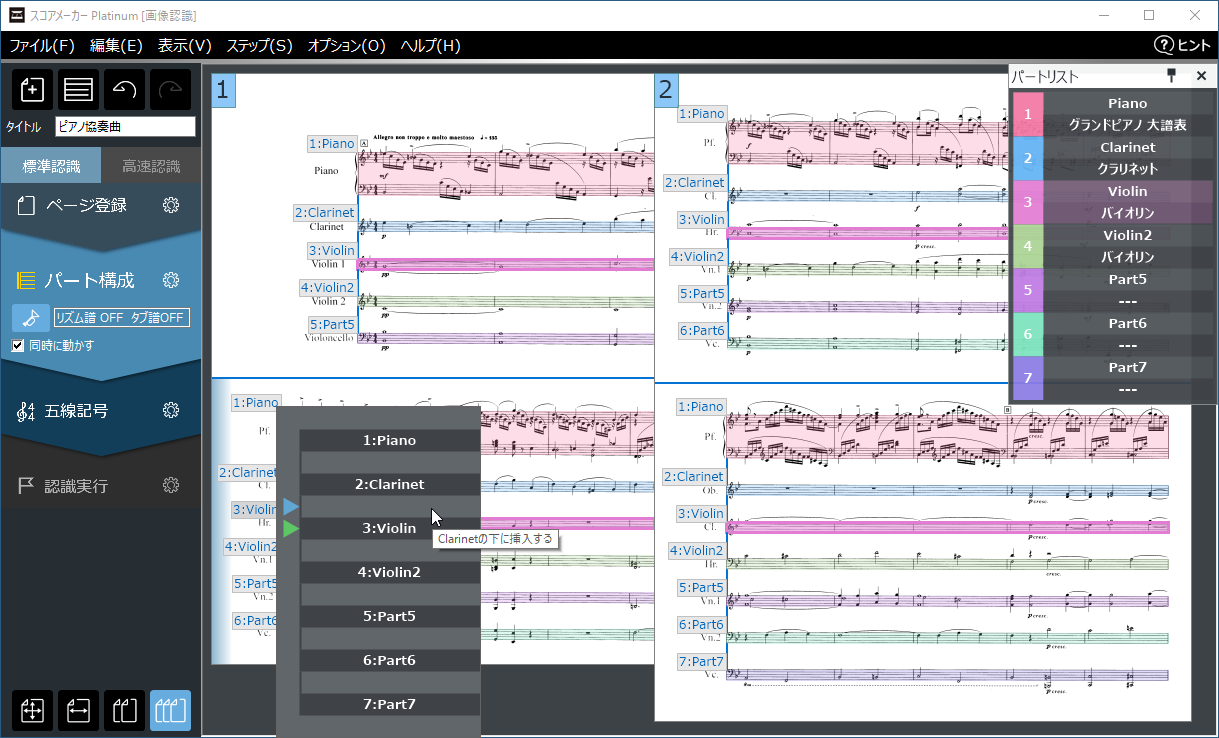
Task: Choose 4:Violin2 in the part popup
Action: point(389,572)
